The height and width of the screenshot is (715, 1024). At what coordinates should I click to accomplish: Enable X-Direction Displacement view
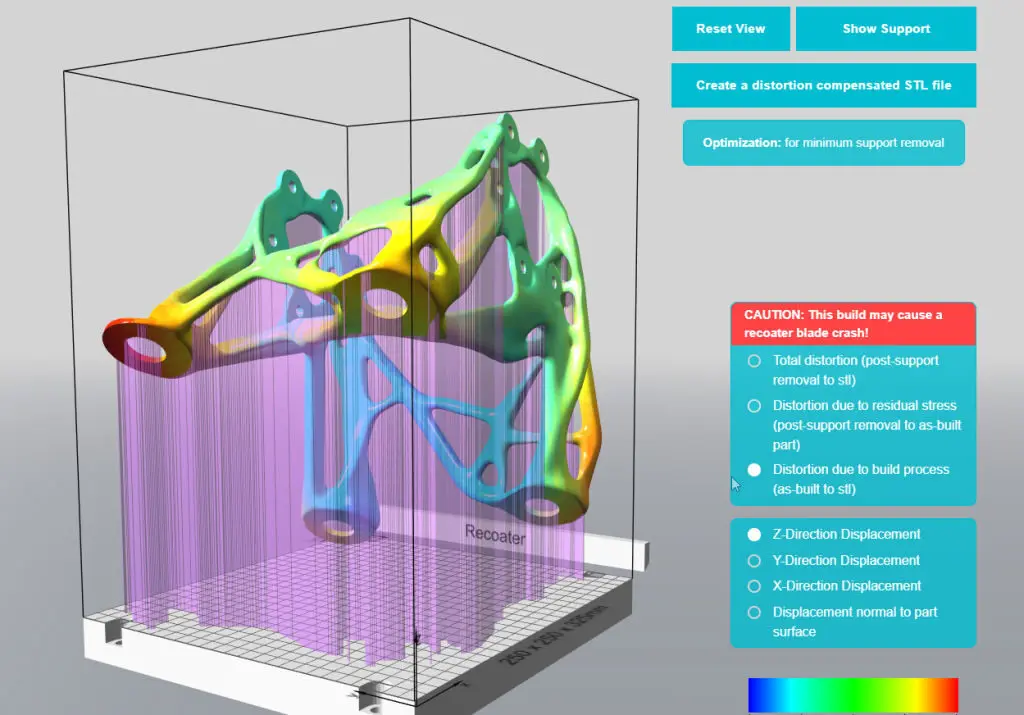click(753, 586)
